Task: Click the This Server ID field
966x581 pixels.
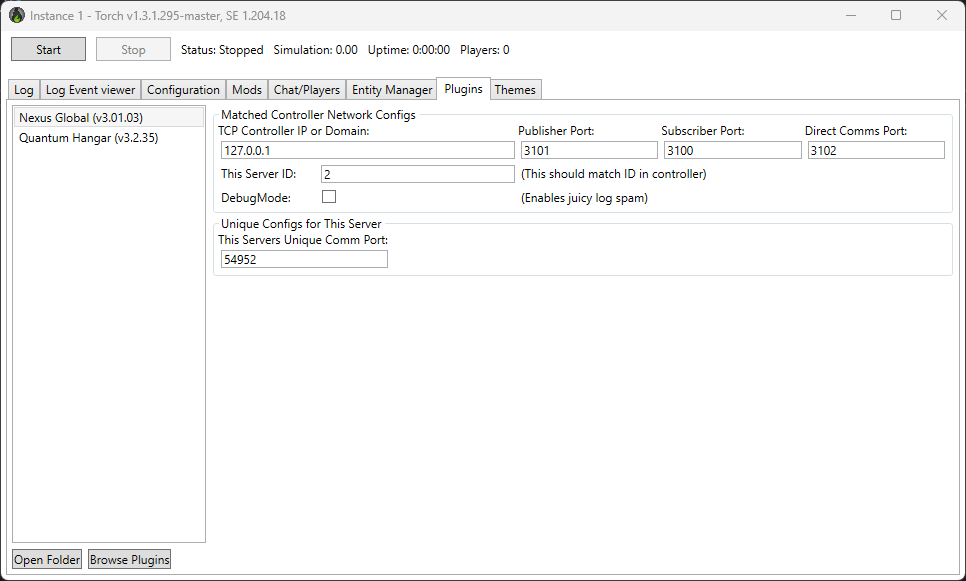Action: coord(416,174)
